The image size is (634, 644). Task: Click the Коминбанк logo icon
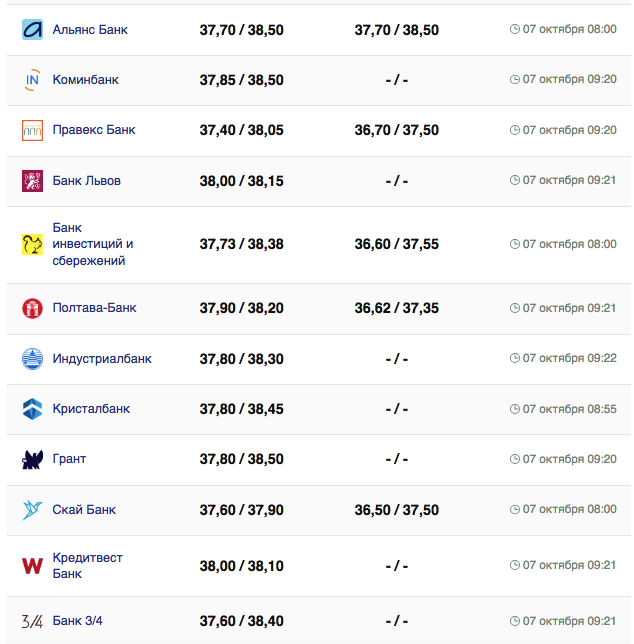tap(32, 80)
